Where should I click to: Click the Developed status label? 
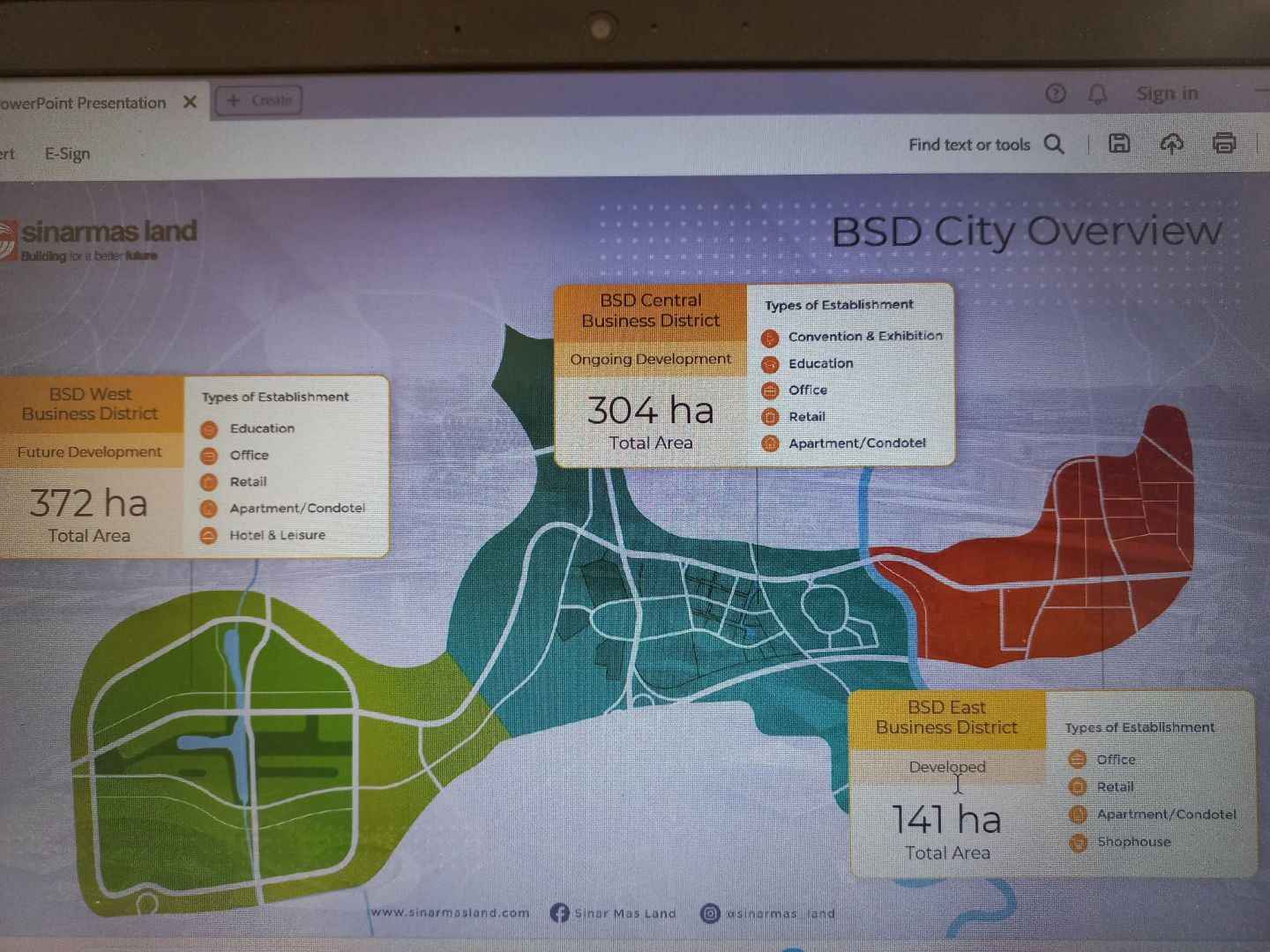pyautogui.click(x=947, y=767)
